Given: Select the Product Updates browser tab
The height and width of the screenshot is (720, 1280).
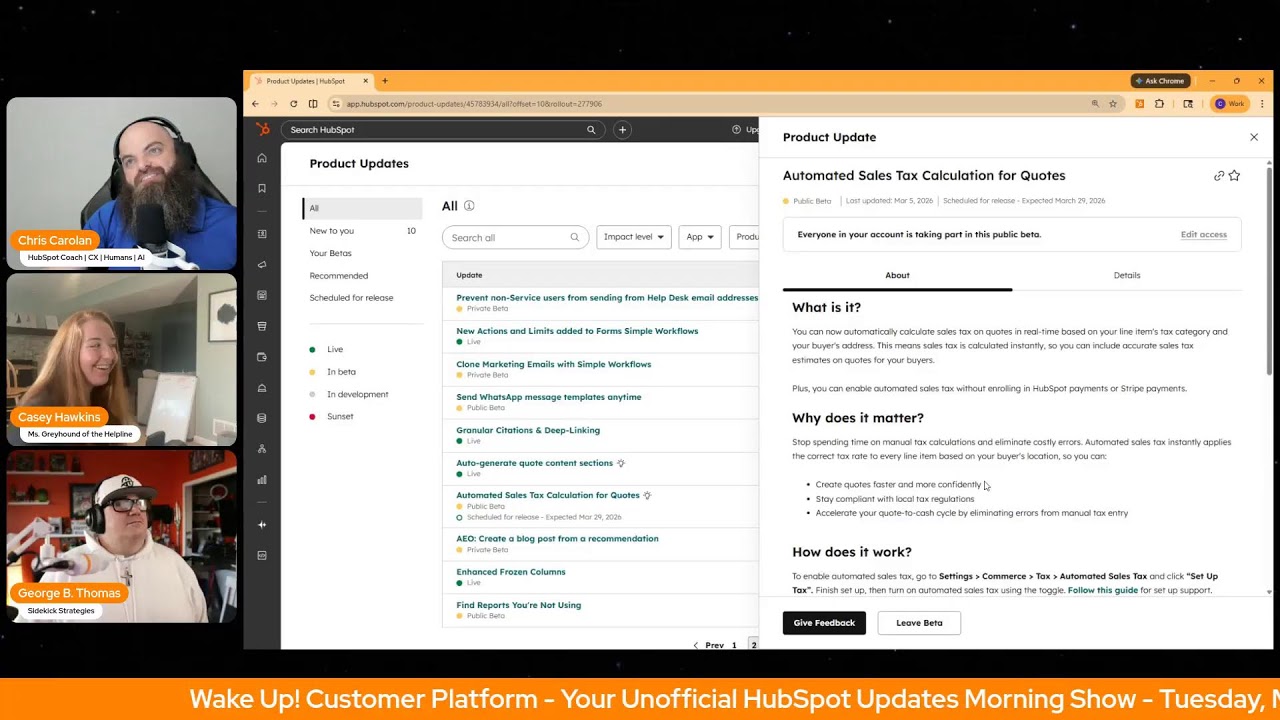Looking at the screenshot, I should 310,81.
